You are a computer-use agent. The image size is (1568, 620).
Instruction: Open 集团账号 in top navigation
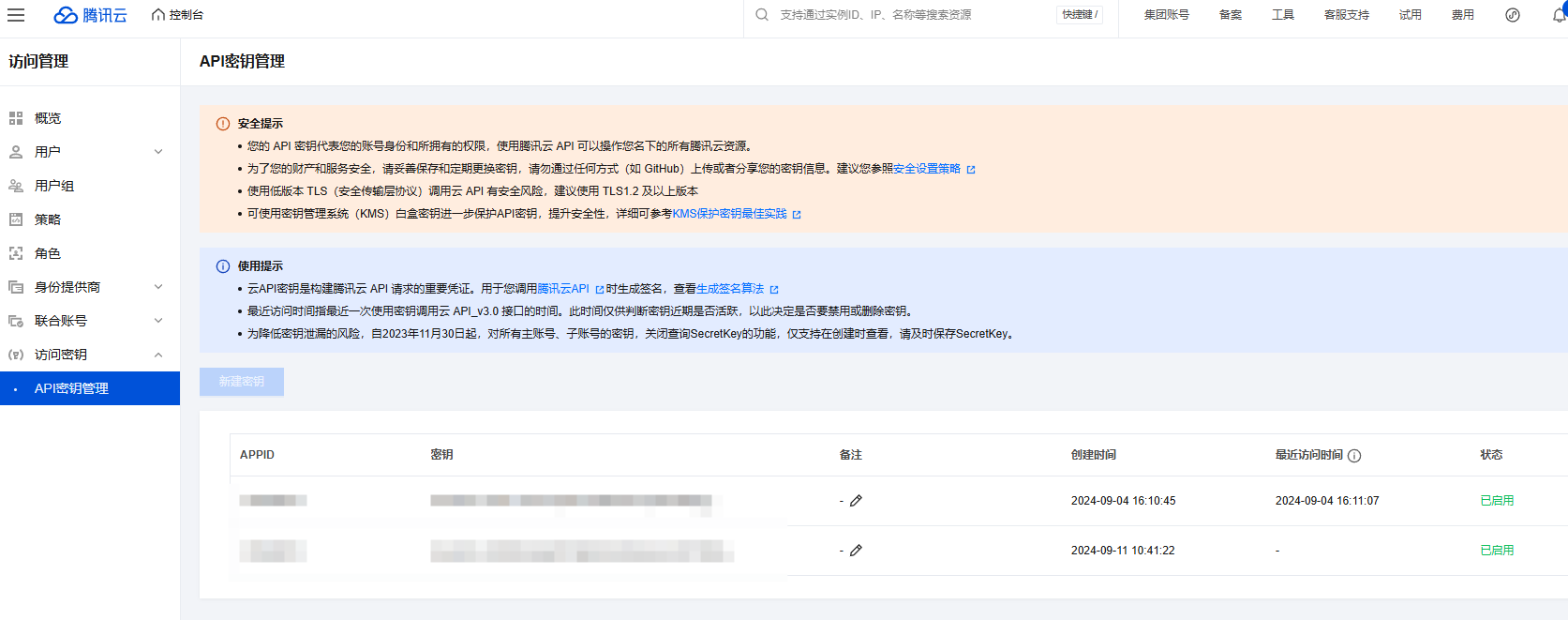[1166, 15]
